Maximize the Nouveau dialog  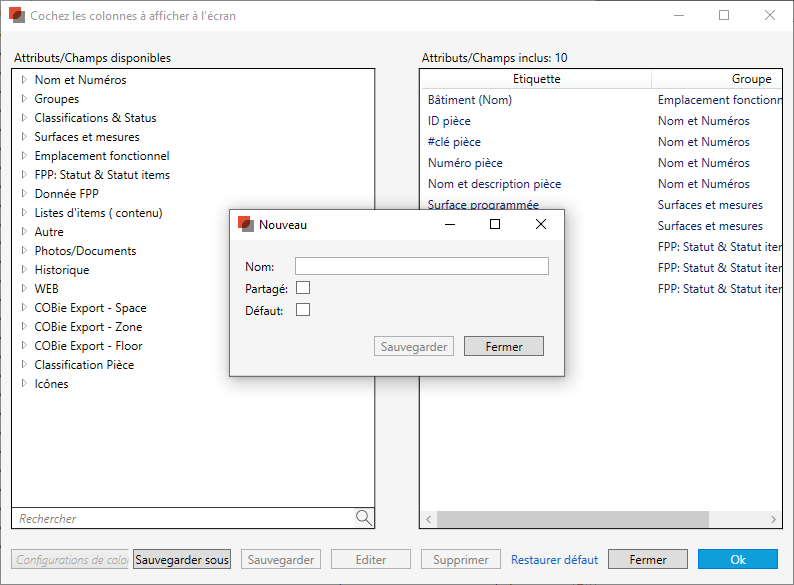(495, 224)
